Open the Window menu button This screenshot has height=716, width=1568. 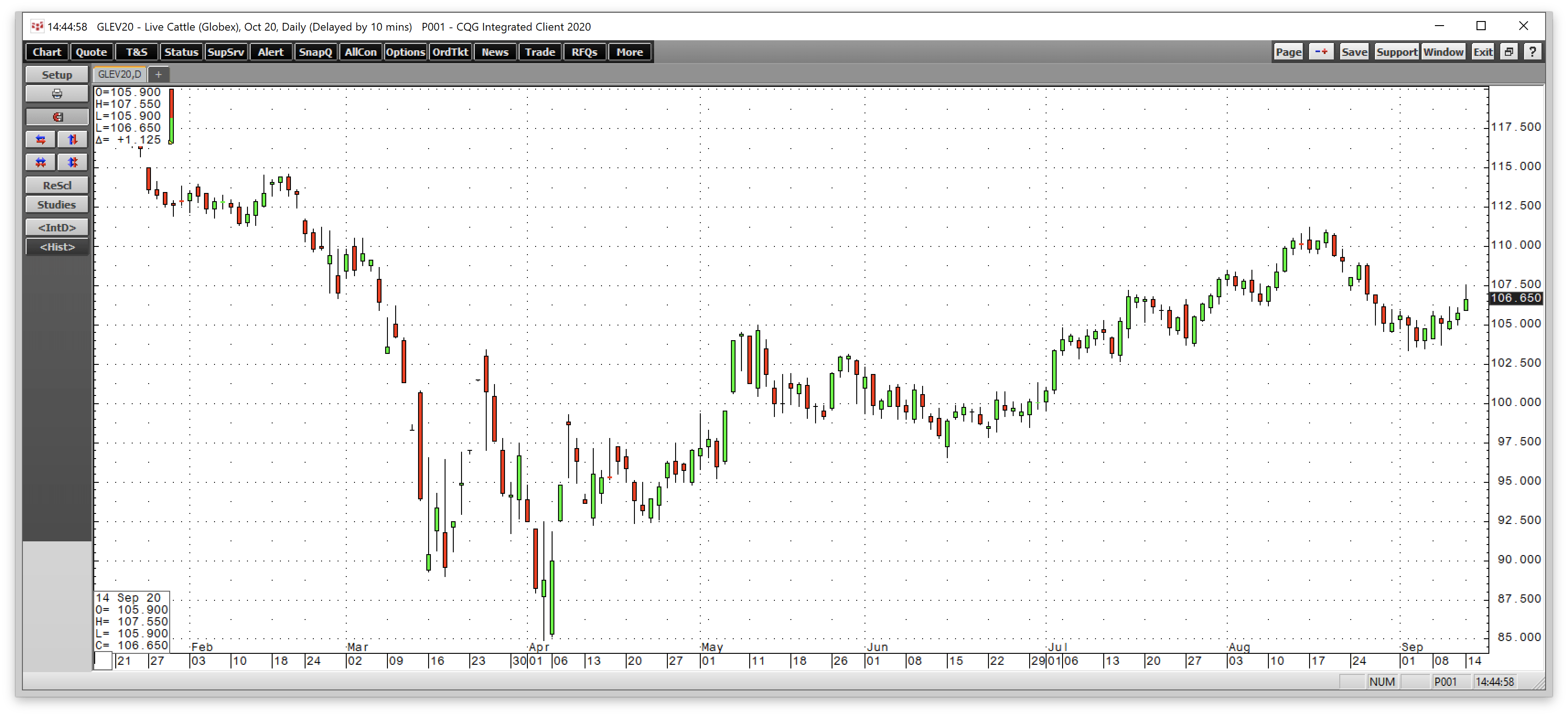pos(1443,52)
